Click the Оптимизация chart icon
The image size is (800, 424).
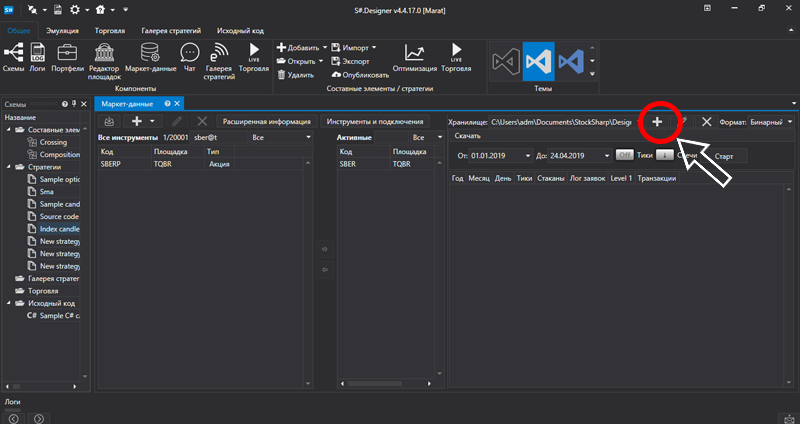[414, 54]
